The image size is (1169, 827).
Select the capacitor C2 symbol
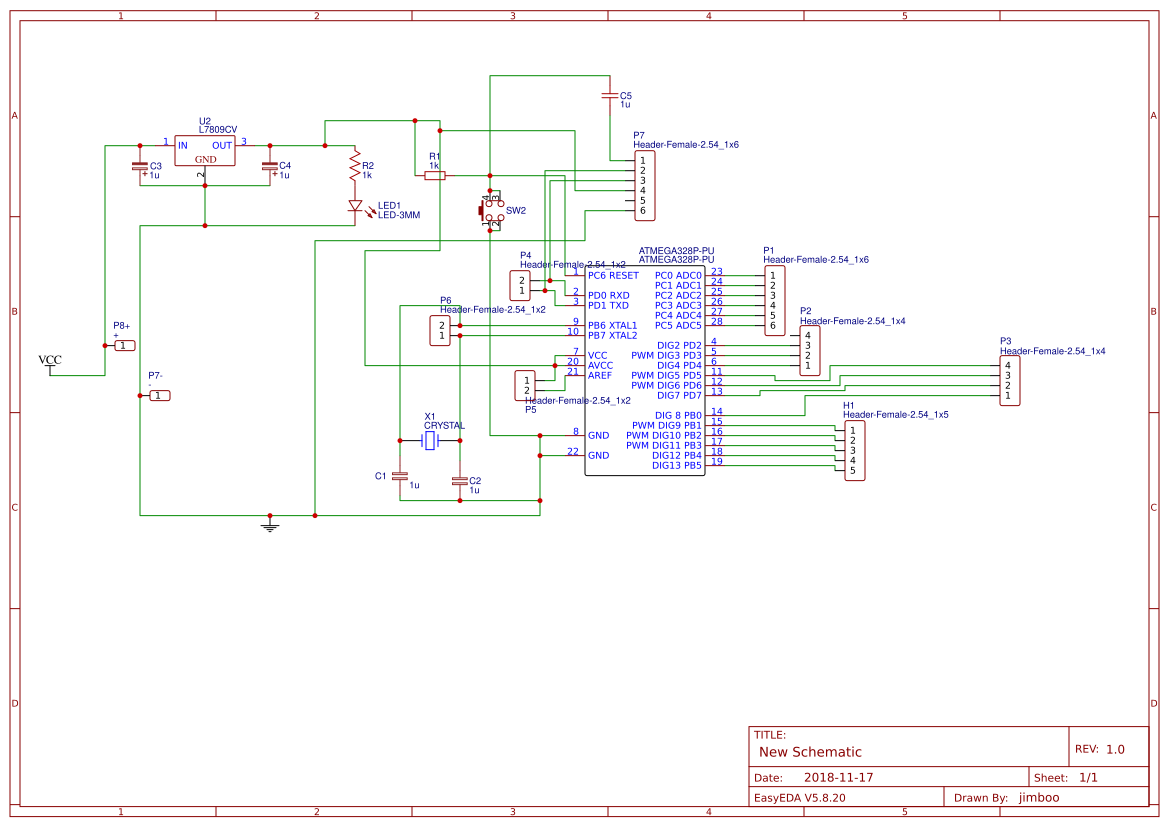point(460,481)
